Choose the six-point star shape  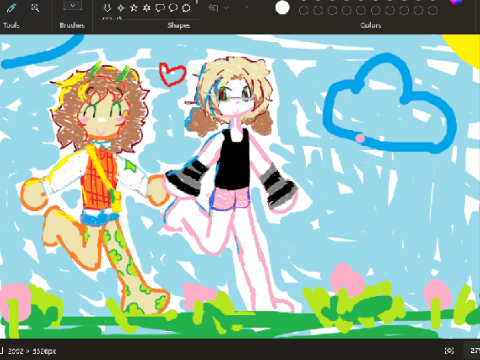(x=147, y=8)
